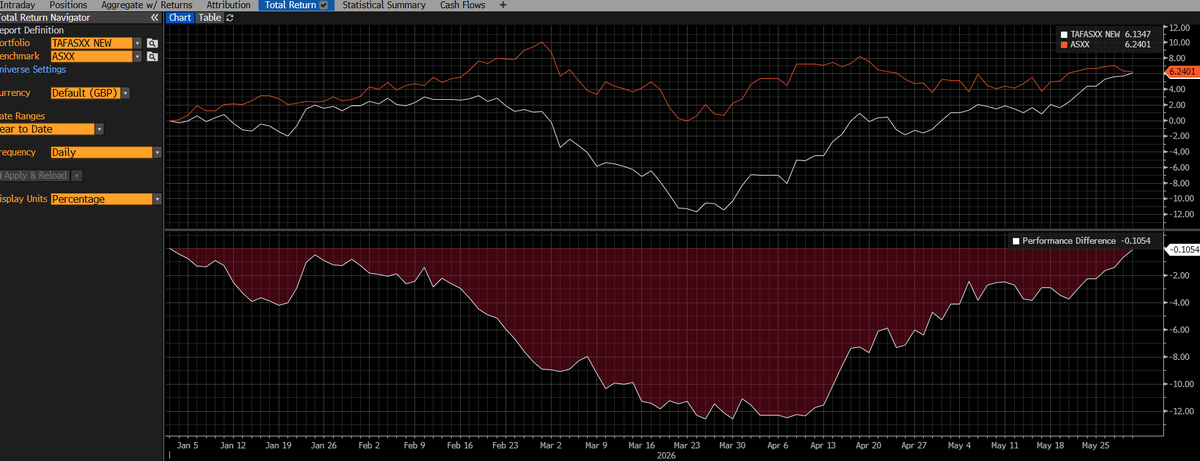The width and height of the screenshot is (1200, 461).
Task: Toggle the checkmark on the Total Return tab
Action: click(x=323, y=5)
